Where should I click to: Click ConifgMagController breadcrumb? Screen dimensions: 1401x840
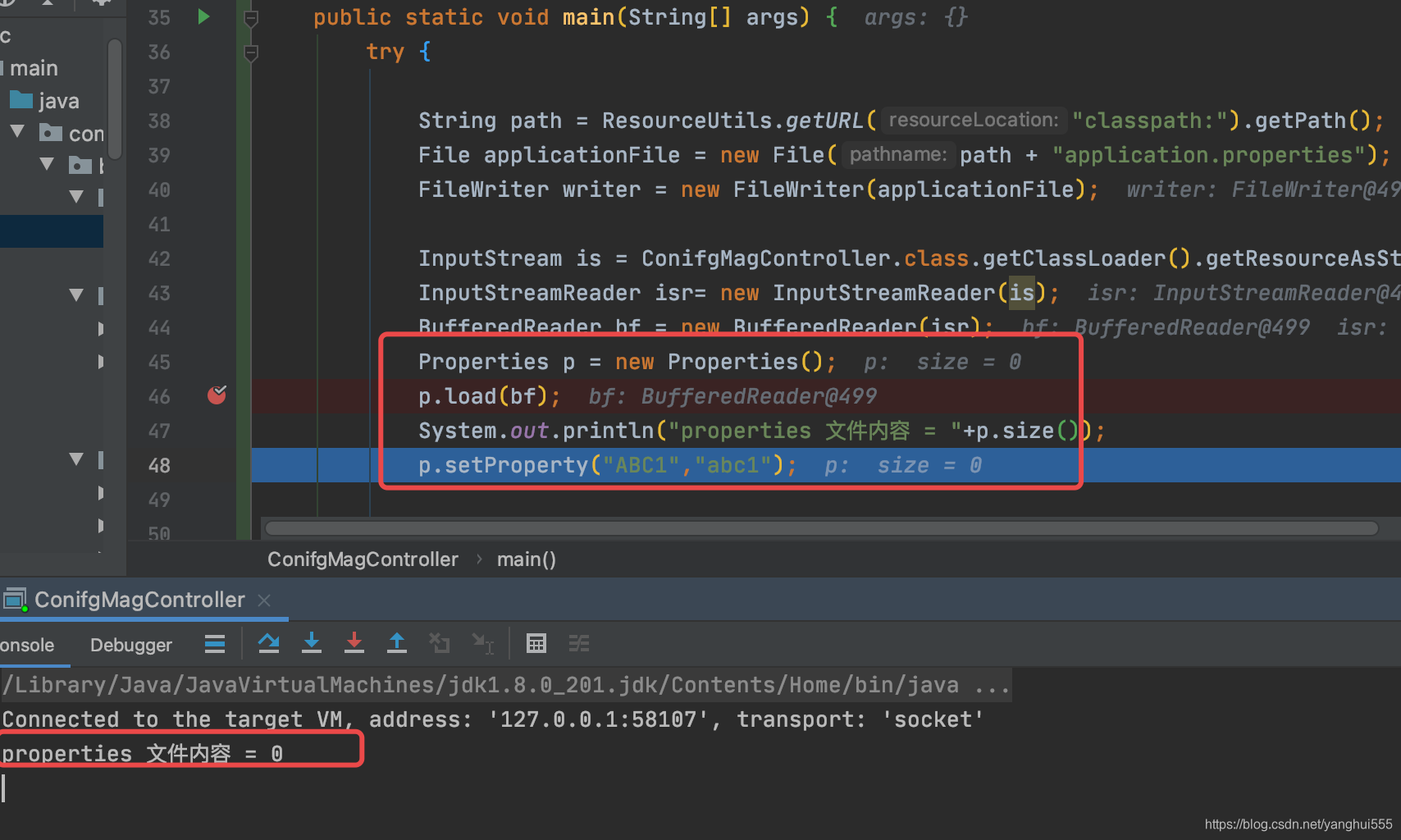(363, 559)
